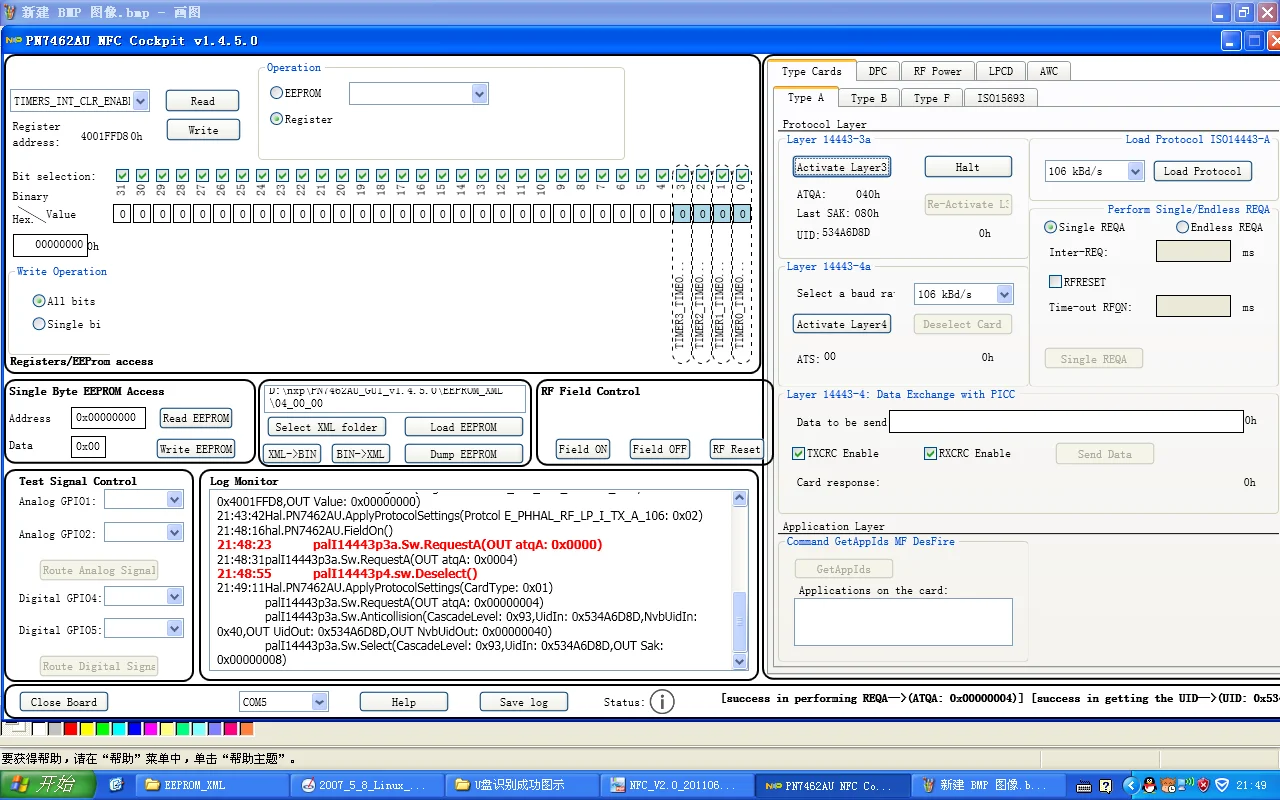Open U盘识别成功图示 folder taskbar item
Image resolution: width=1280 pixels, height=800 pixels.
pyautogui.click(x=523, y=785)
